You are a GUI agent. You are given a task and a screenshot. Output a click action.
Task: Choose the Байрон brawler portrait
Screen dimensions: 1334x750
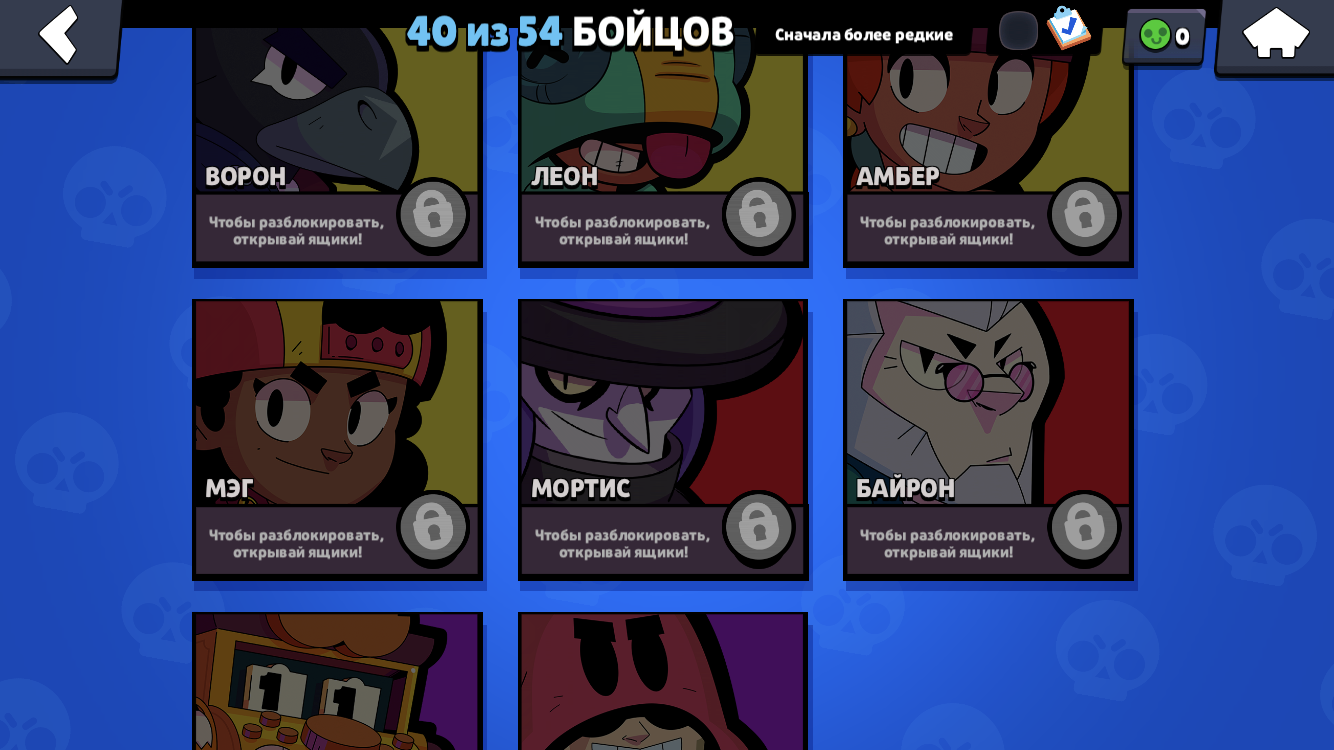[x=988, y=403]
